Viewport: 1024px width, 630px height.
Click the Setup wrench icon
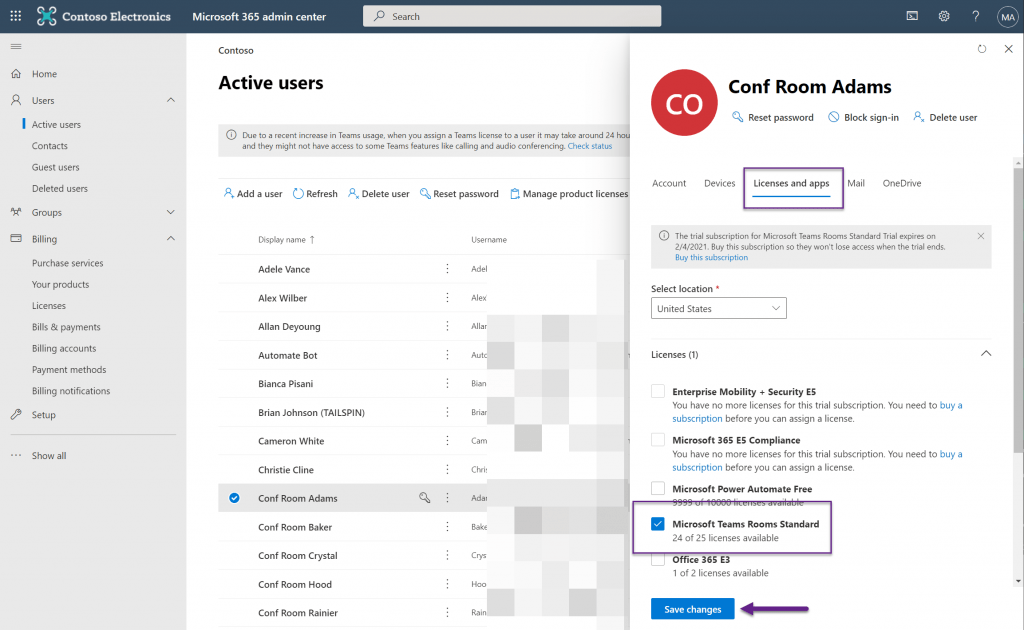(x=16, y=415)
